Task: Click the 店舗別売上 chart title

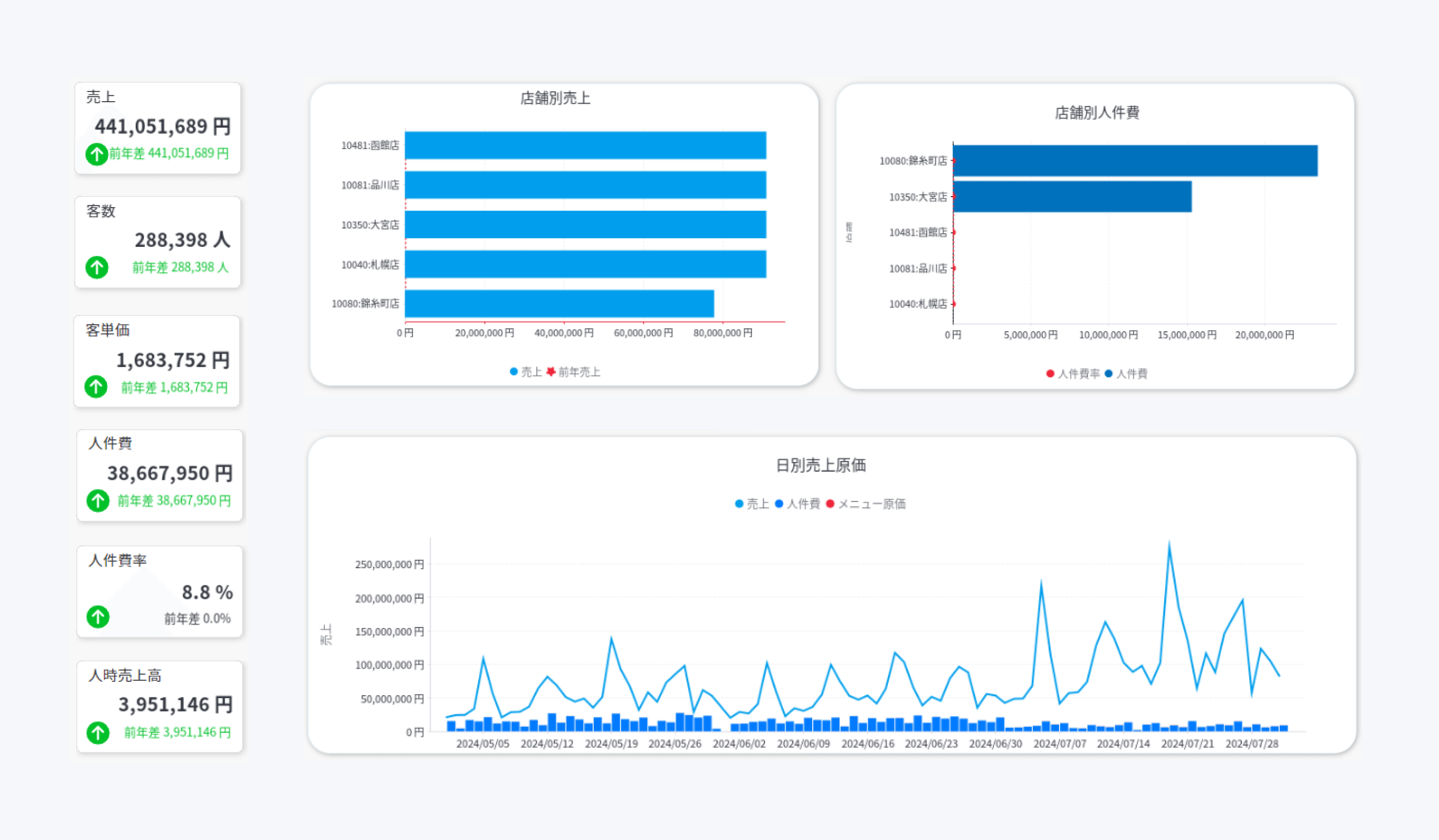Action: [x=555, y=98]
